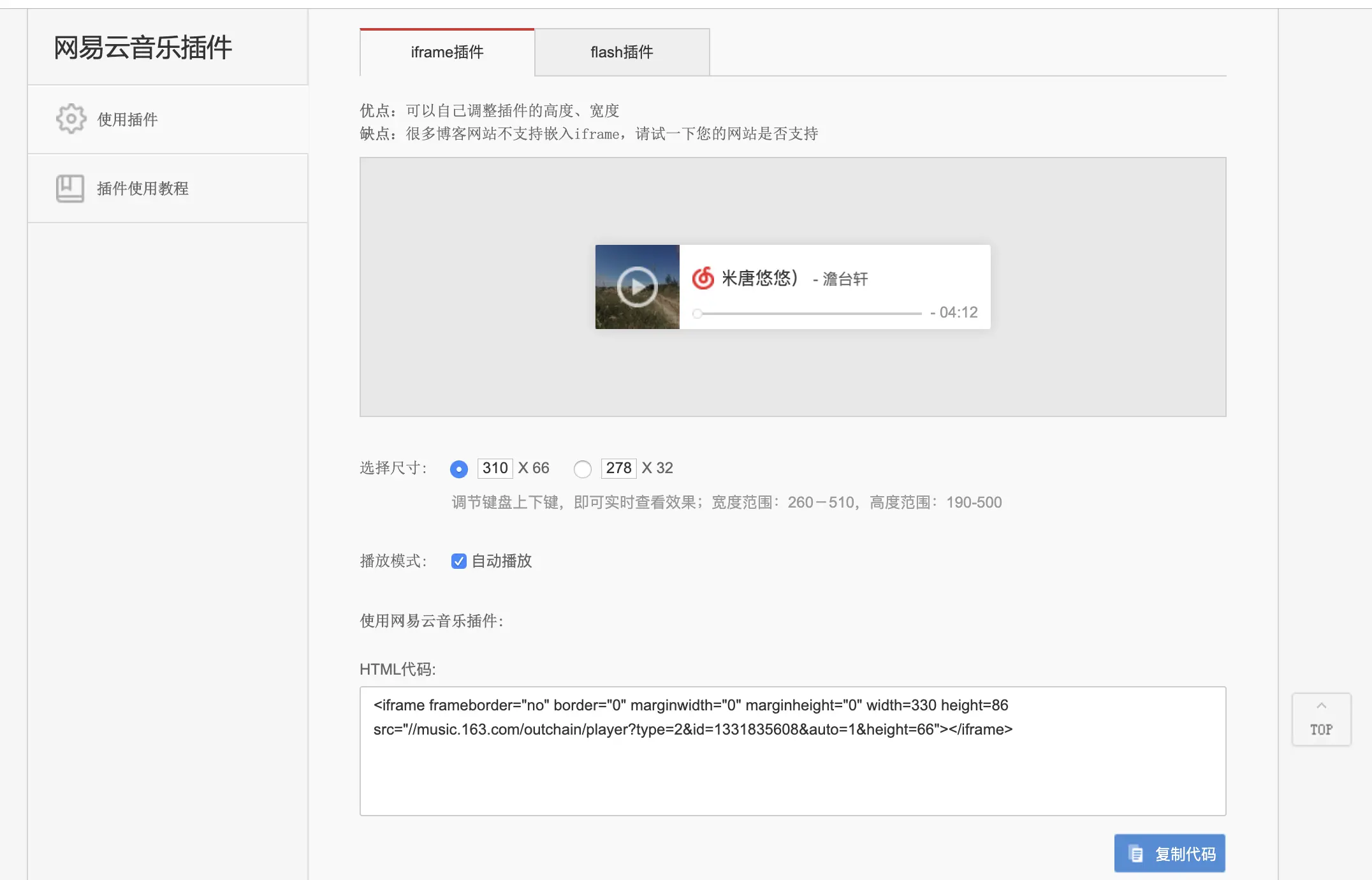Open 使用插件 in the sidebar
This screenshot has height=880, width=1372.
(x=128, y=119)
